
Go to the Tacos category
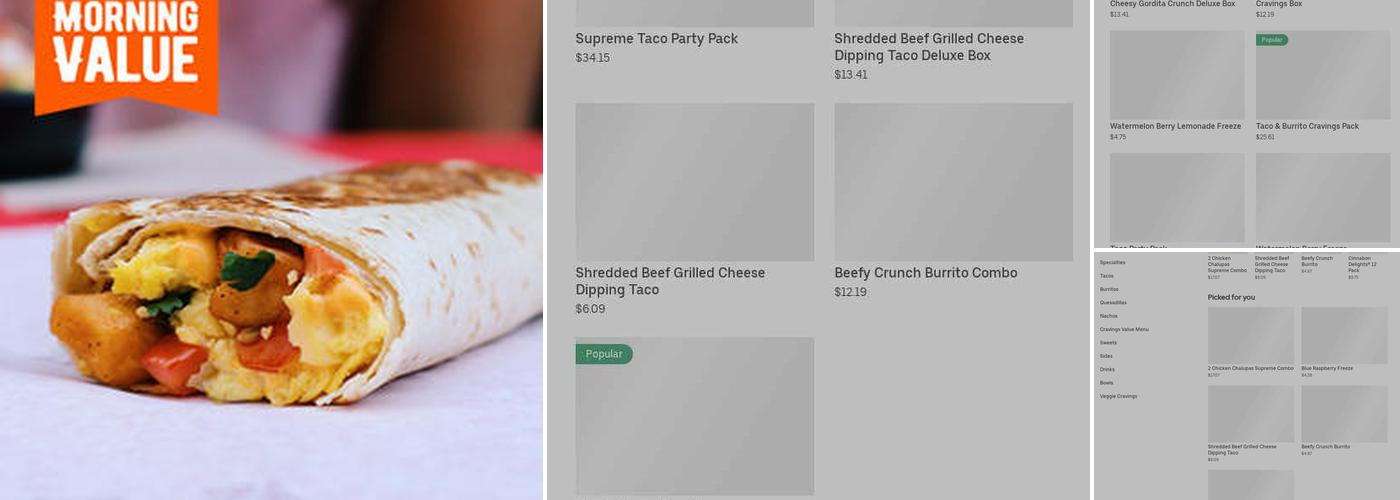click(x=1106, y=275)
